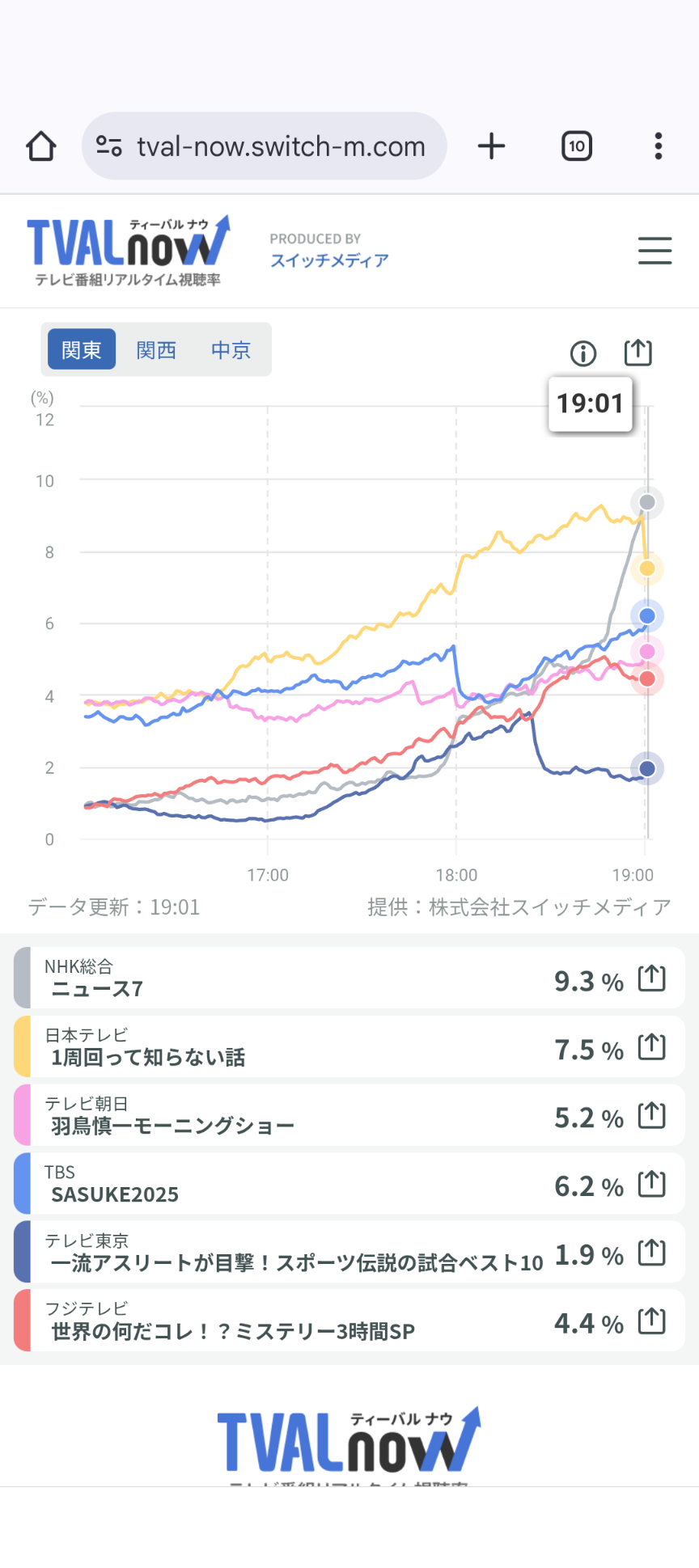Viewport: 699px width, 1568px height.
Task: Click the yellow 日本テレビ data point
Action: pyautogui.click(x=647, y=568)
